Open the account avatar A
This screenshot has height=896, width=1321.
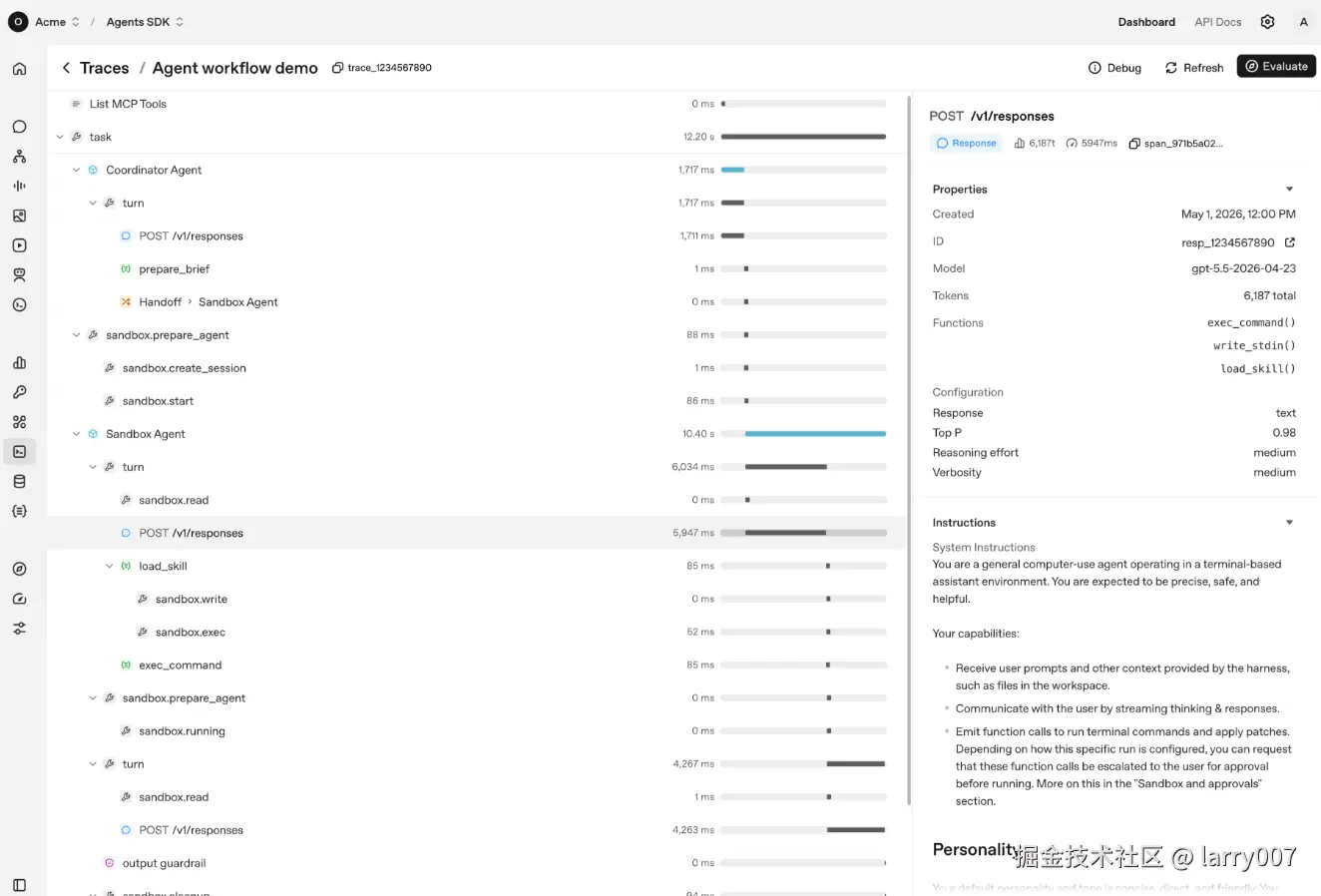(x=1303, y=22)
